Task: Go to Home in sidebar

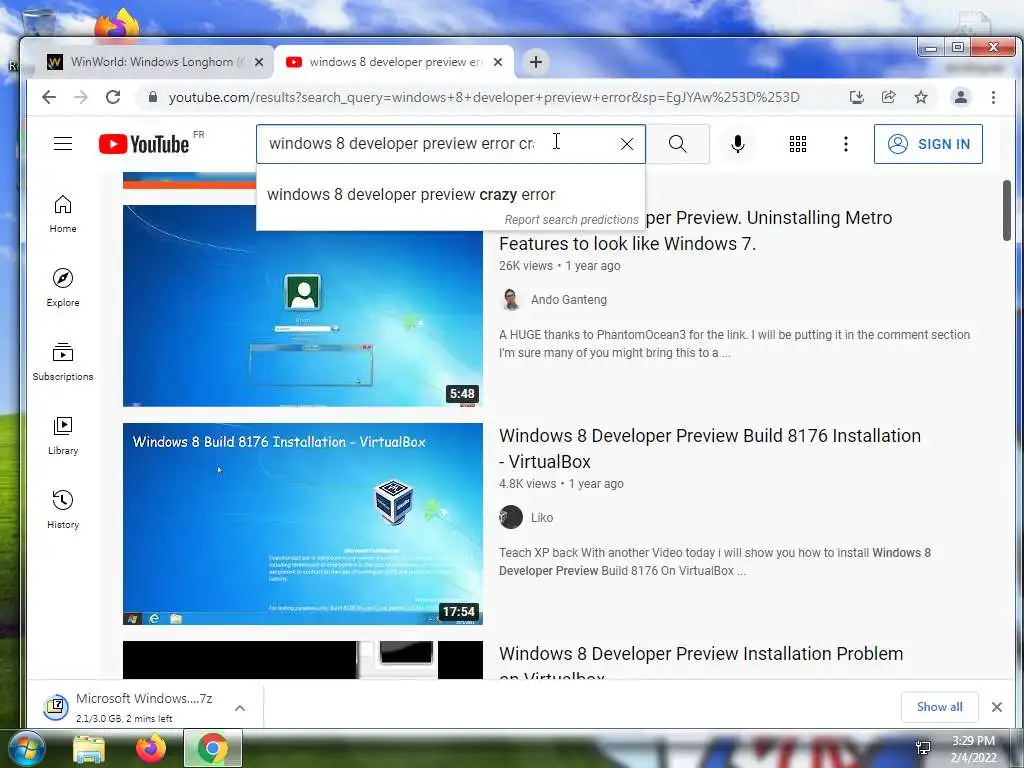Action: 63,214
